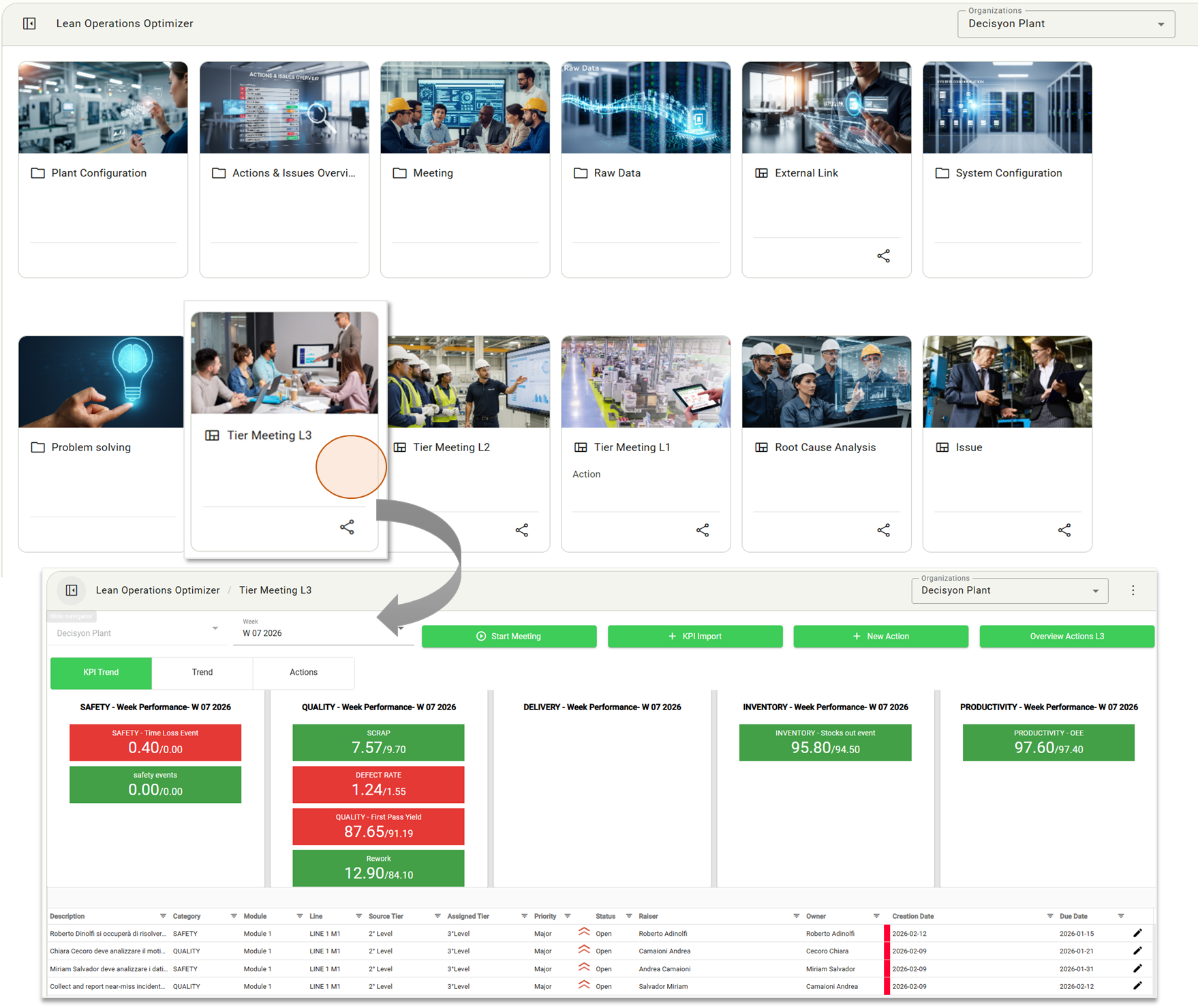The image size is (1198, 1008).
Task: Open the three-dot more options menu
Action: click(1133, 590)
